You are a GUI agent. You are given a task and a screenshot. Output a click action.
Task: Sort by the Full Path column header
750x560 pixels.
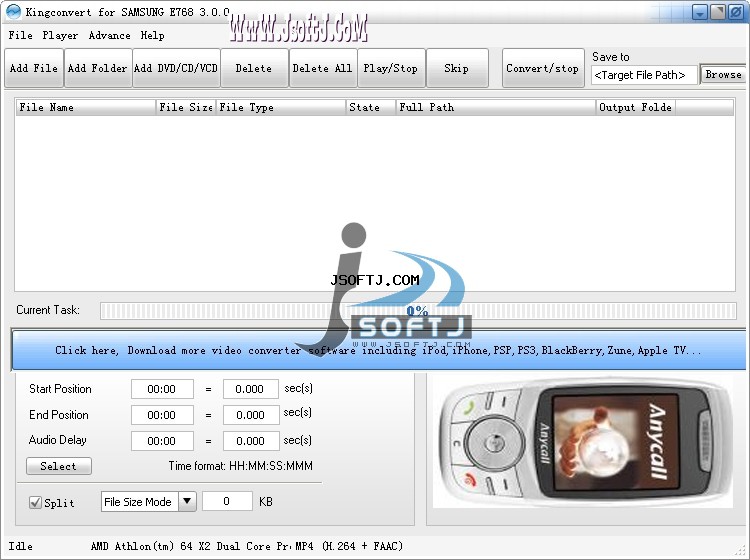[x=496, y=107]
